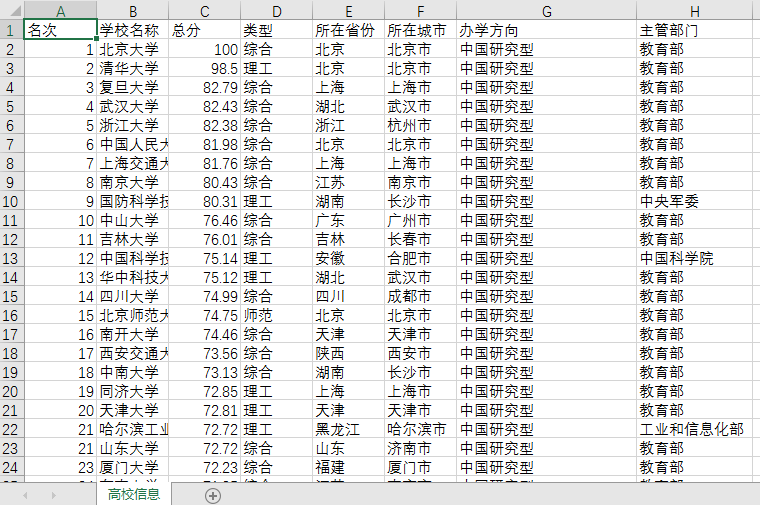Select the 安徽 province cell
The width and height of the screenshot is (760, 505).
click(x=348, y=258)
